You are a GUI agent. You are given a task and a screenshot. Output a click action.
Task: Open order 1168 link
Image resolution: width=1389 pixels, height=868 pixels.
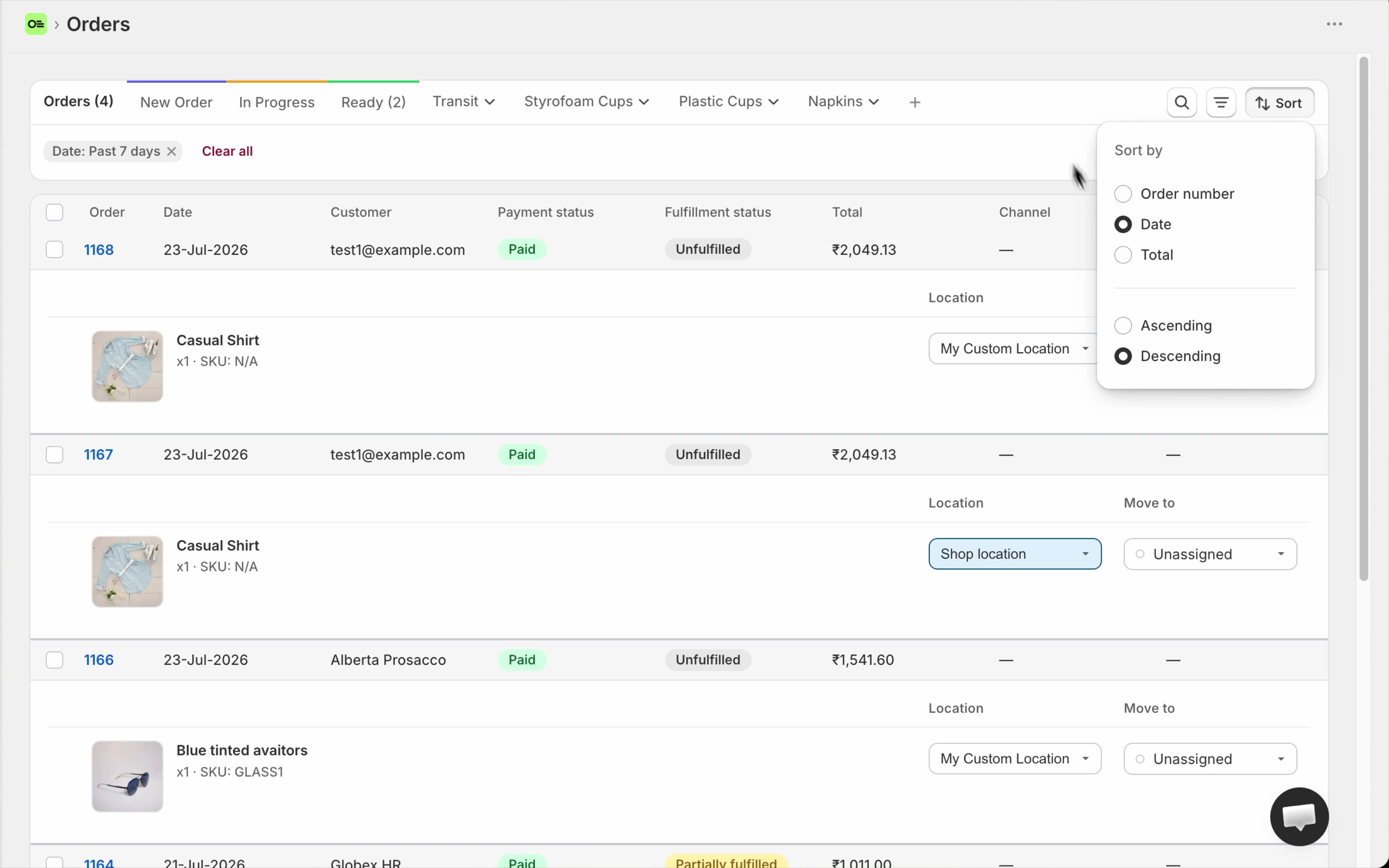point(99,250)
